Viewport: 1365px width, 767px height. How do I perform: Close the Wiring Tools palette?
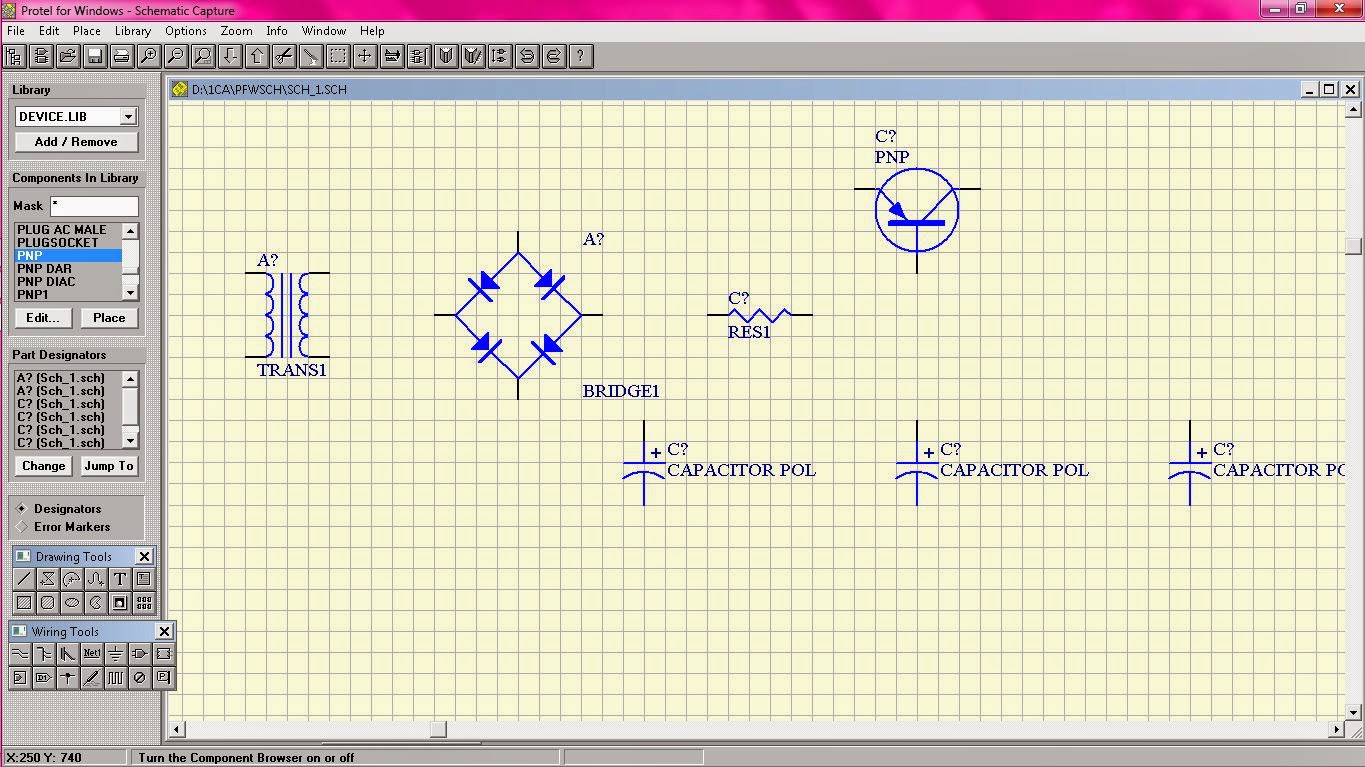[x=164, y=631]
